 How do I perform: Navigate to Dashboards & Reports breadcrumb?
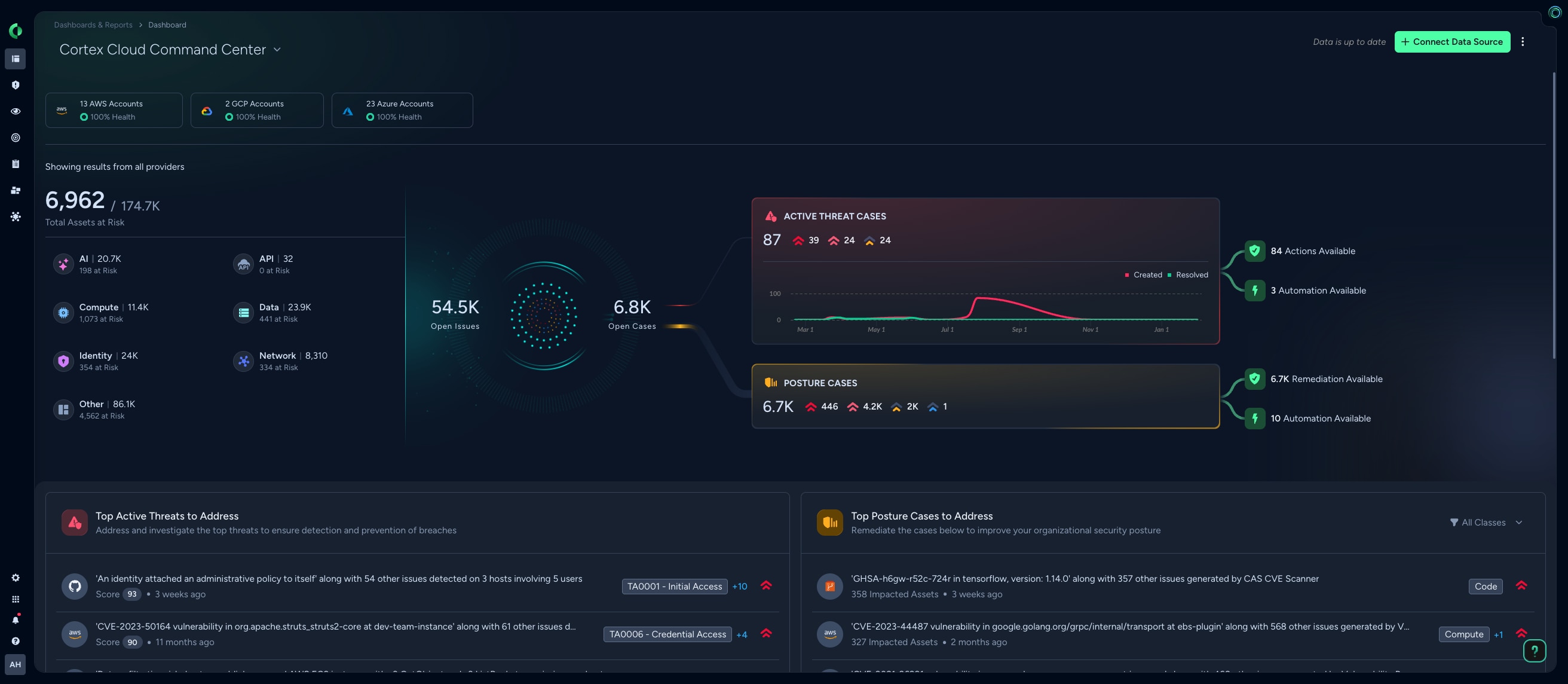pyautogui.click(x=93, y=25)
